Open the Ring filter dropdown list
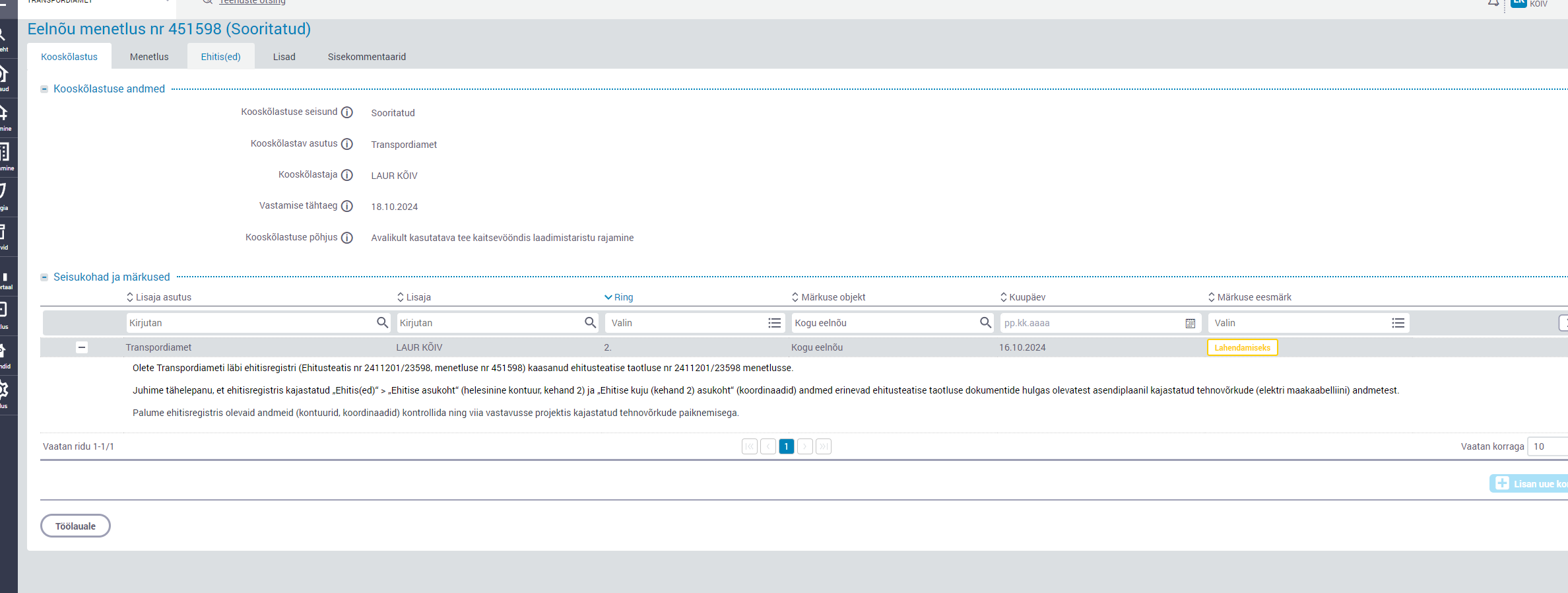This screenshot has width=1568, height=593. click(774, 323)
